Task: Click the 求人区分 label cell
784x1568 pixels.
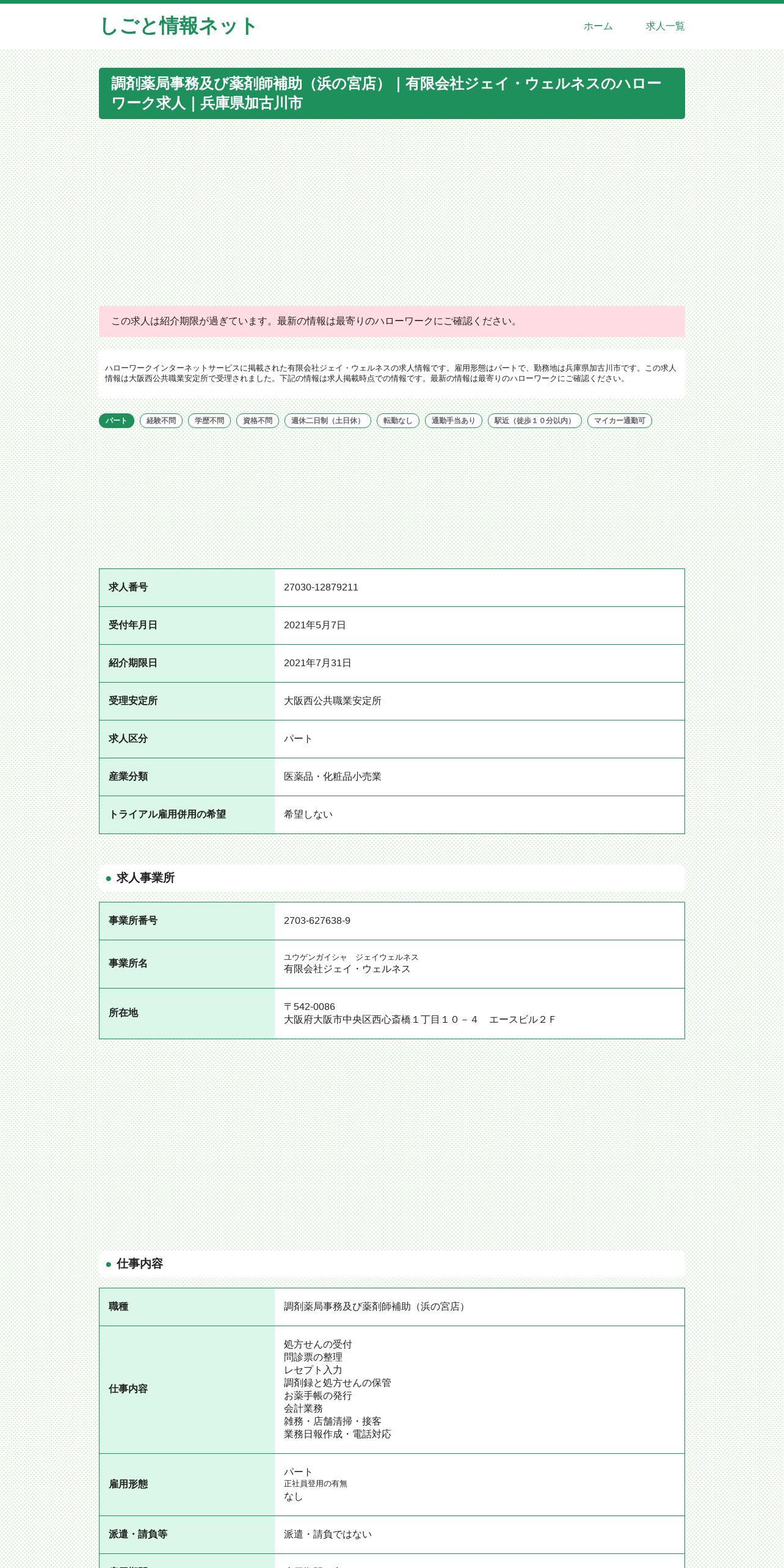Action: (187, 739)
